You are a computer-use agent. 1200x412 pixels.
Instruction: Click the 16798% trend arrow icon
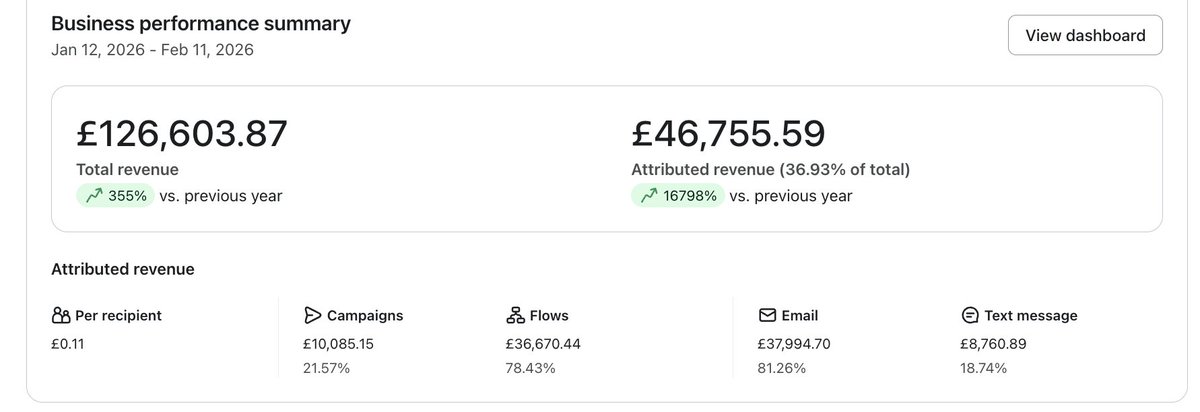[x=648, y=196]
